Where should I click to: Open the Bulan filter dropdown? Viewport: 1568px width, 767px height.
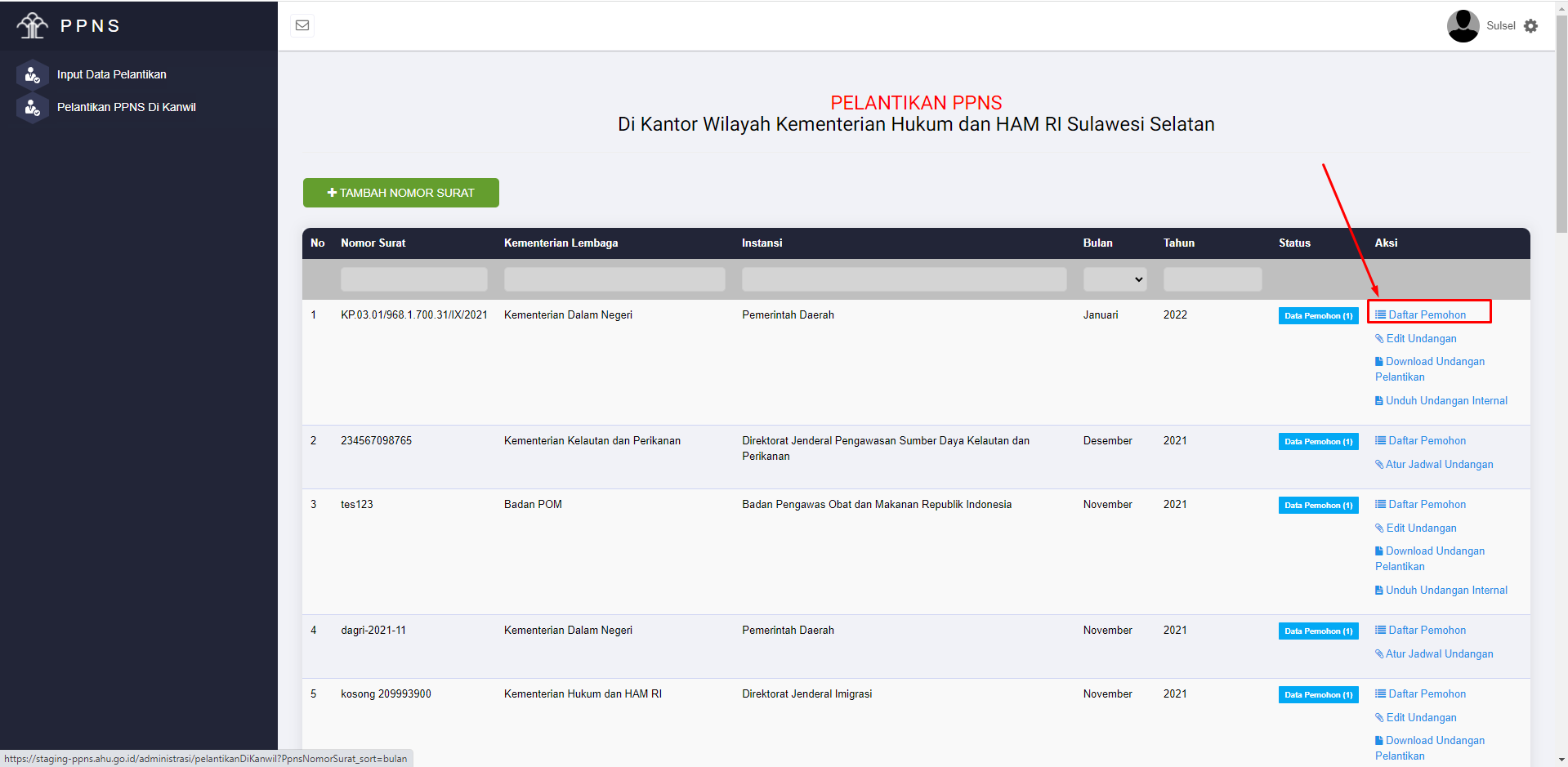[x=1115, y=279]
